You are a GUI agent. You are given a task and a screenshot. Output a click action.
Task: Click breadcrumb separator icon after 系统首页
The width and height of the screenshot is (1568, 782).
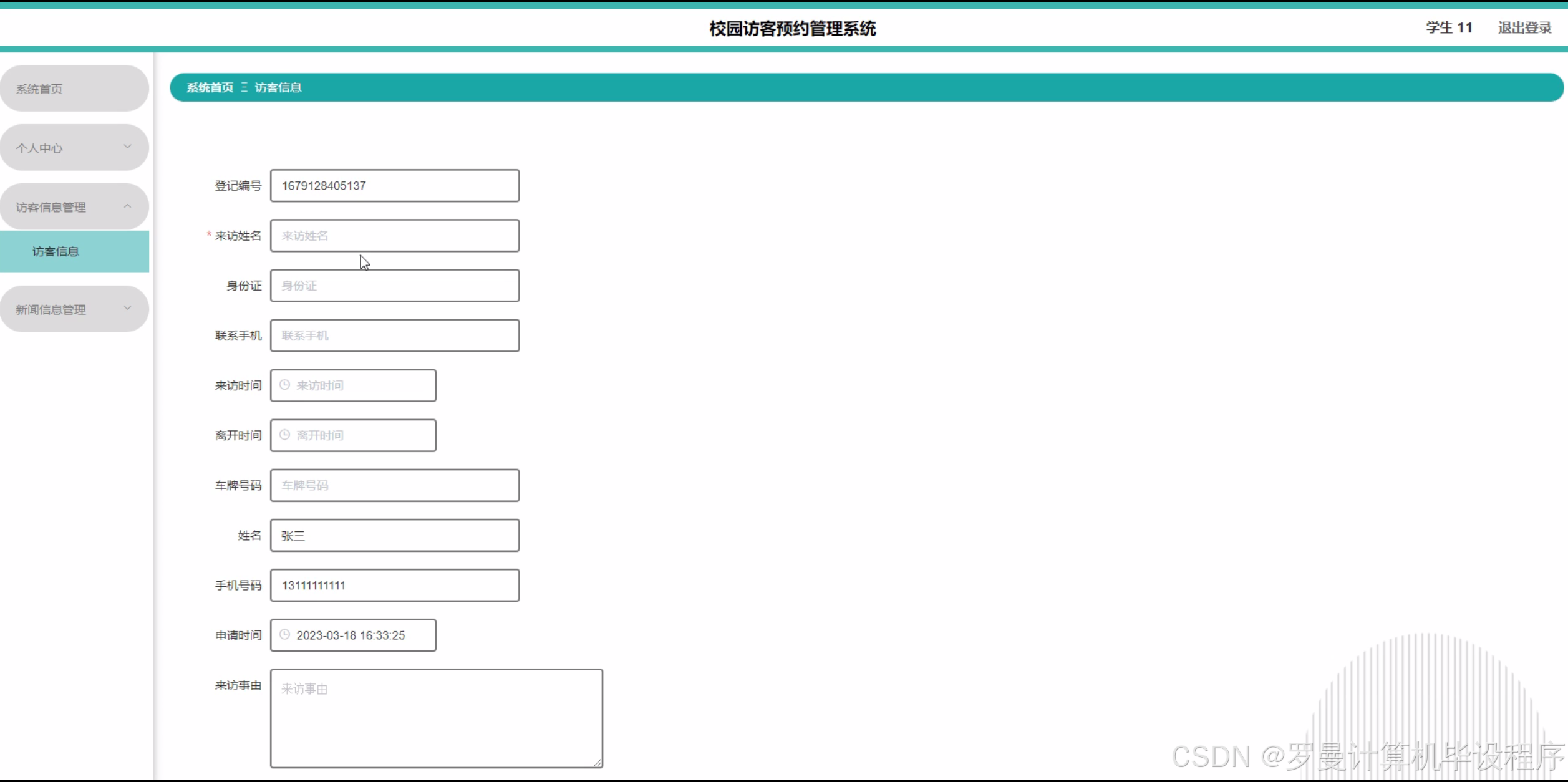[x=244, y=87]
